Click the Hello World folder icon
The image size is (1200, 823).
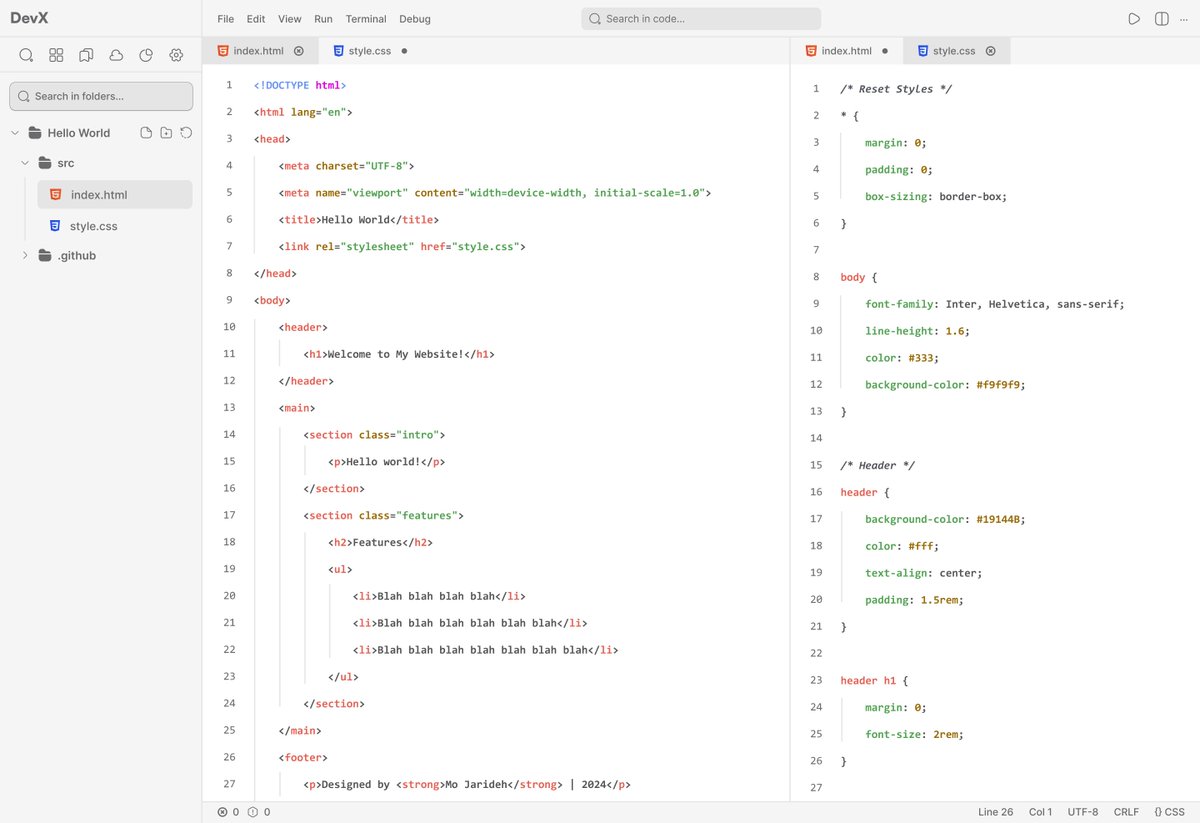(x=34, y=133)
